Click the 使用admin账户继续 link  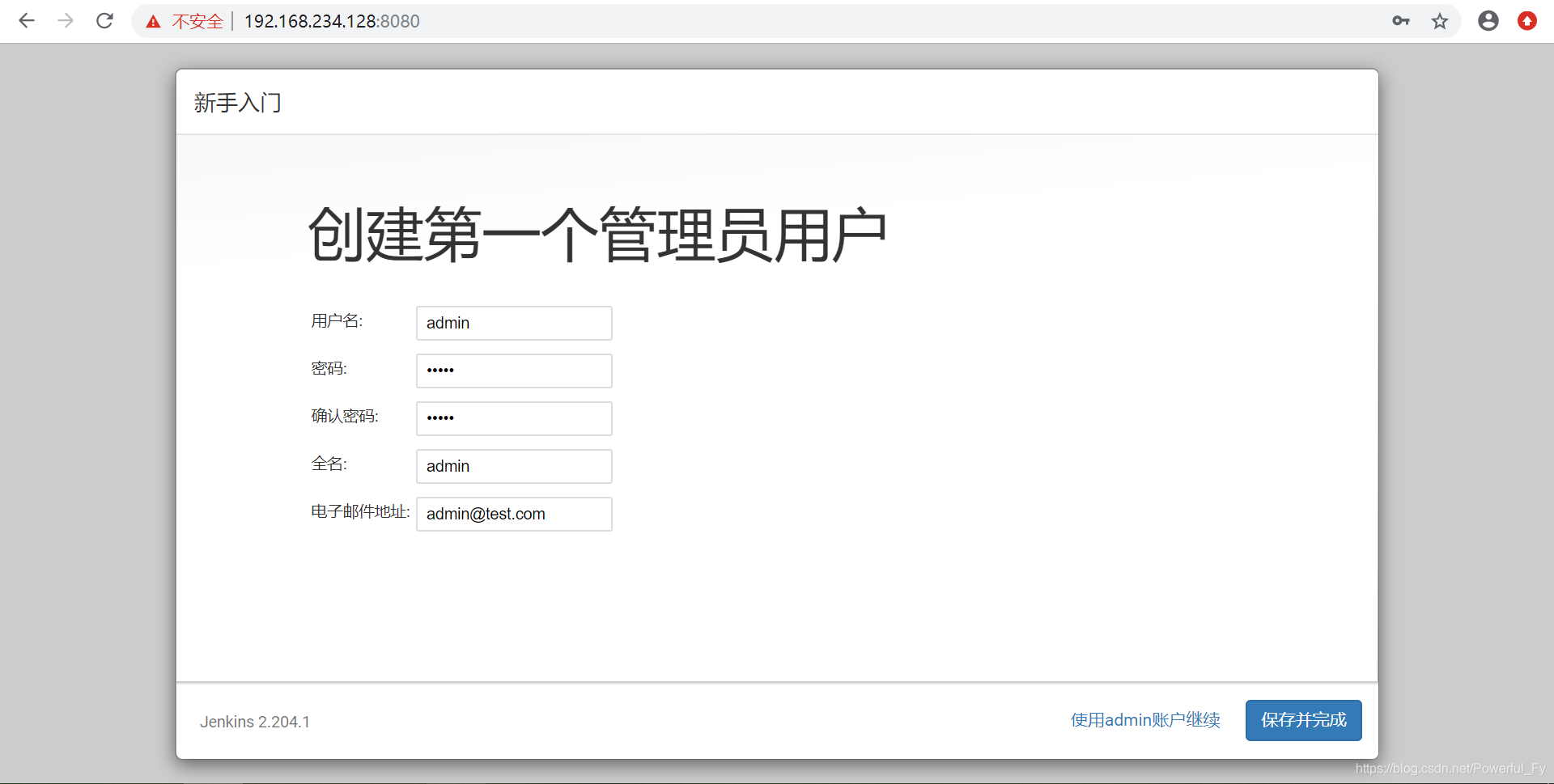click(1144, 720)
